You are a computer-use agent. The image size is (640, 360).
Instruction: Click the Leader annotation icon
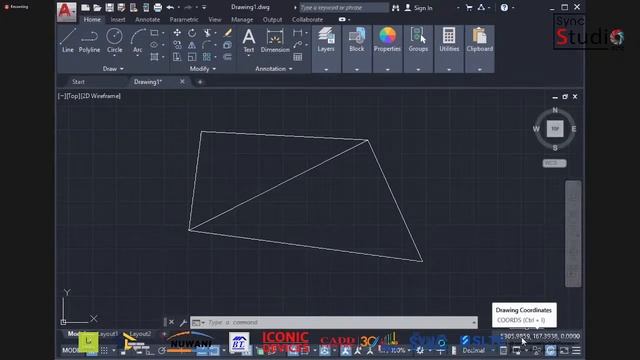click(x=298, y=45)
